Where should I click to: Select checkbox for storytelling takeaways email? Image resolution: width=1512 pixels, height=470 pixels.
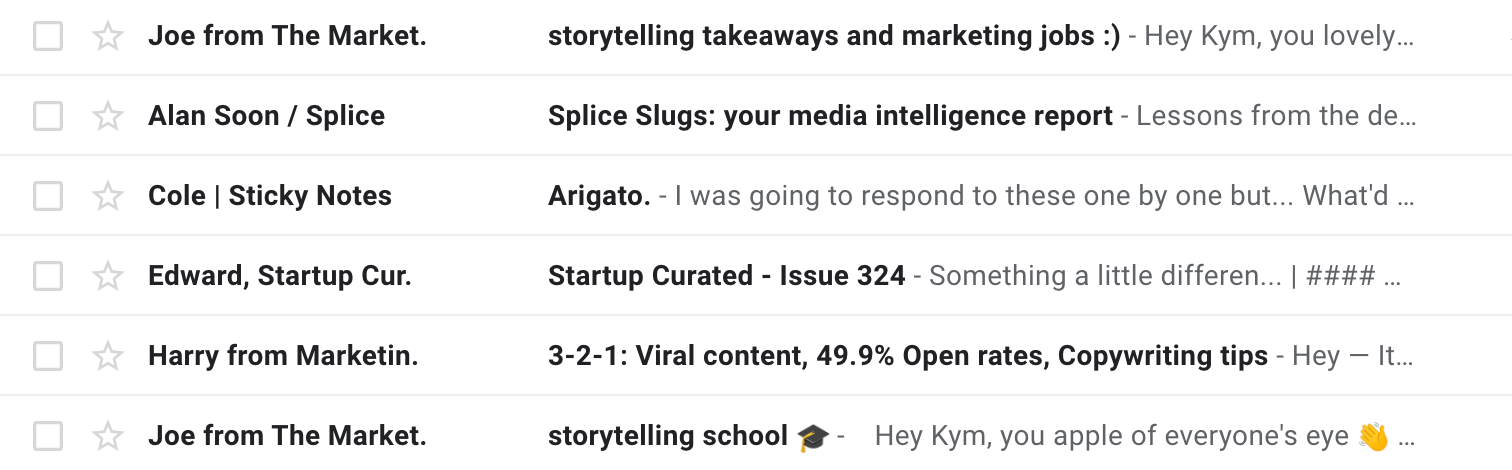(x=48, y=37)
